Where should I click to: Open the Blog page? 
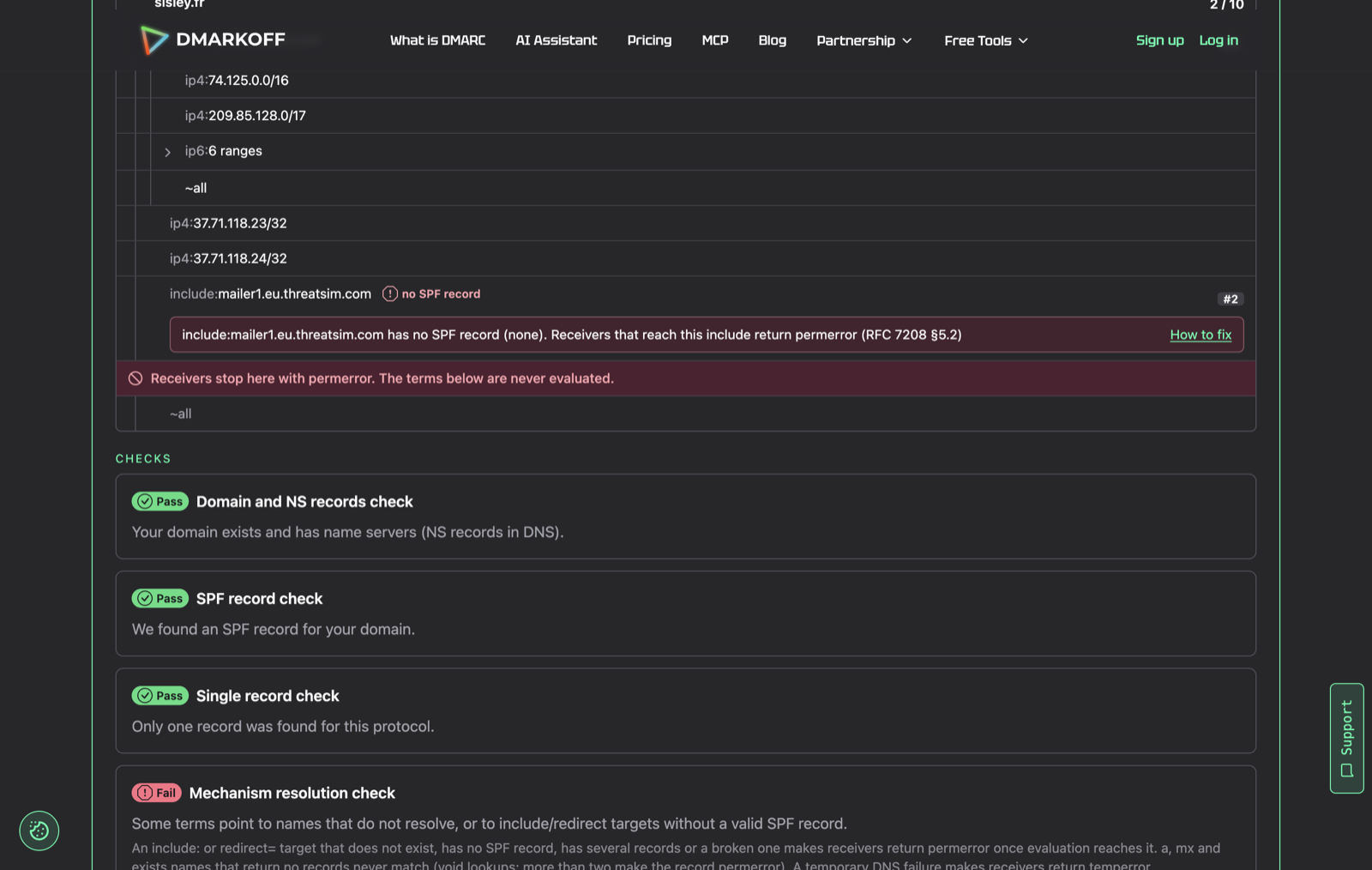pyautogui.click(x=772, y=40)
